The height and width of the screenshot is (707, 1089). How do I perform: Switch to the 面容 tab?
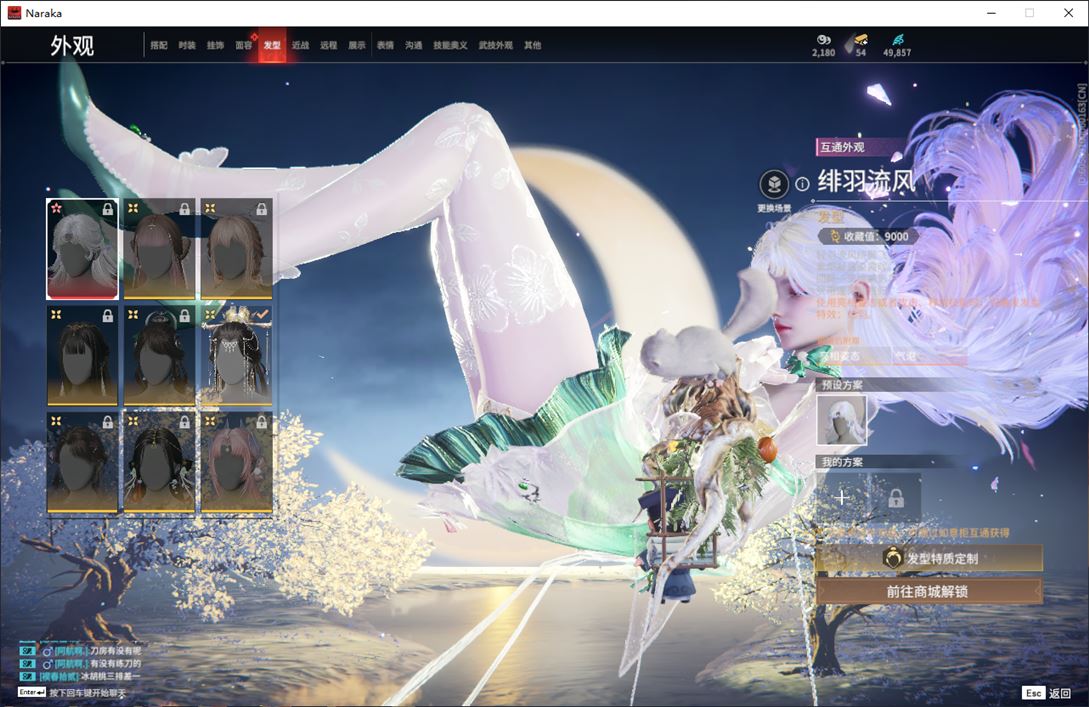244,45
